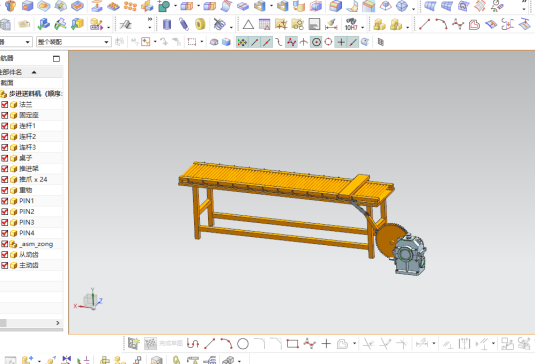Select the cylinder feature icon in toolbar
The width and height of the screenshot is (535, 364).
tap(167, 25)
